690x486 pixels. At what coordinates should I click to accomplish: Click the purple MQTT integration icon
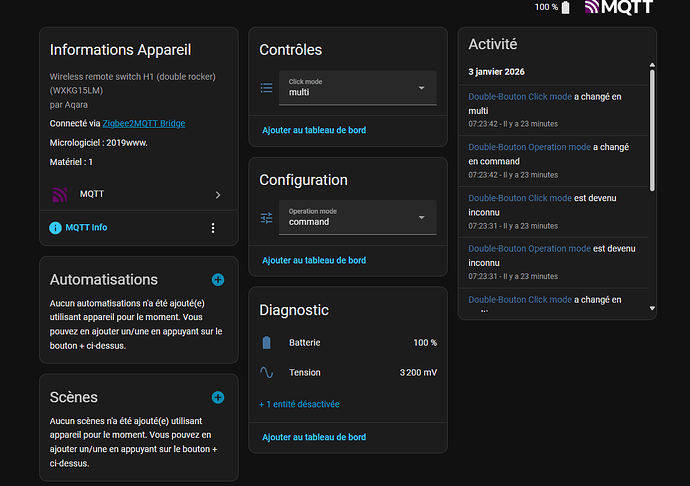60,195
